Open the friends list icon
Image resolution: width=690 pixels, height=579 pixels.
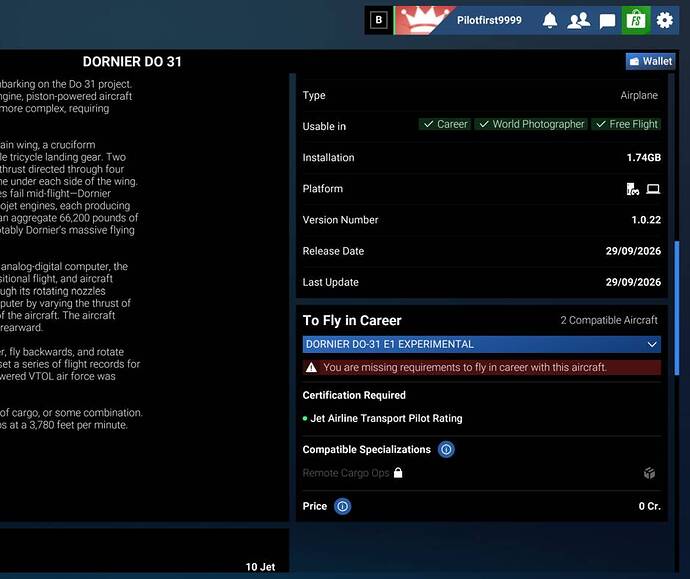(x=578, y=20)
